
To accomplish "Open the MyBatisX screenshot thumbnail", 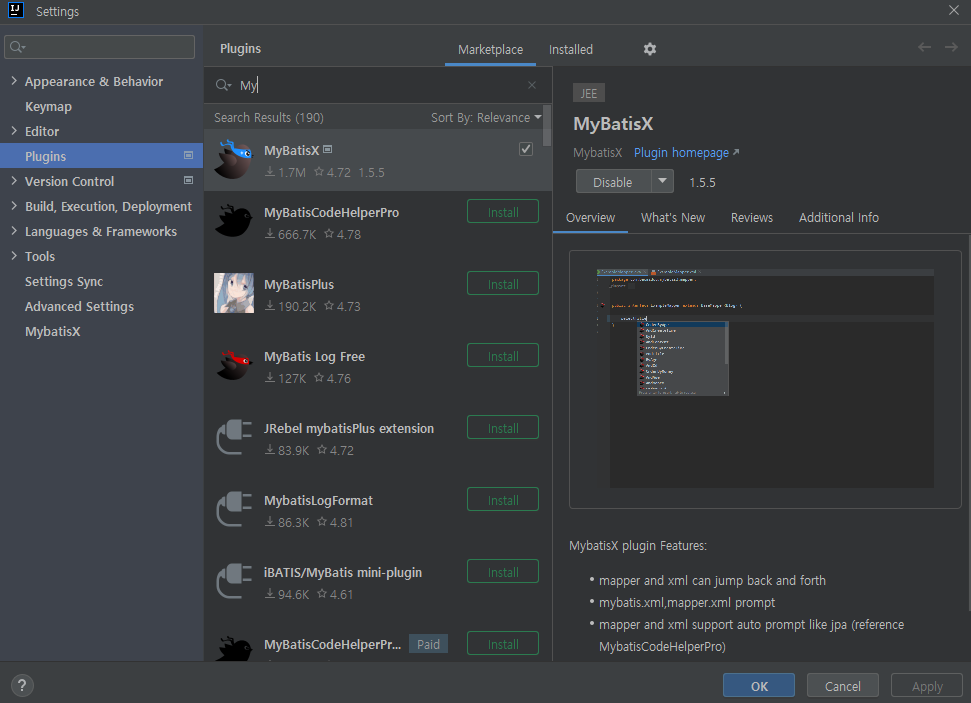I will pos(765,379).
